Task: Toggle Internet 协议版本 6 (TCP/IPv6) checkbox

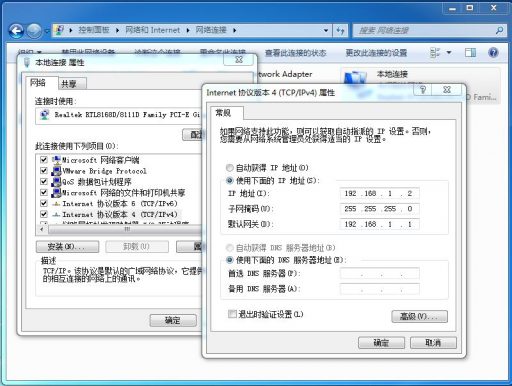Action: tap(43, 203)
